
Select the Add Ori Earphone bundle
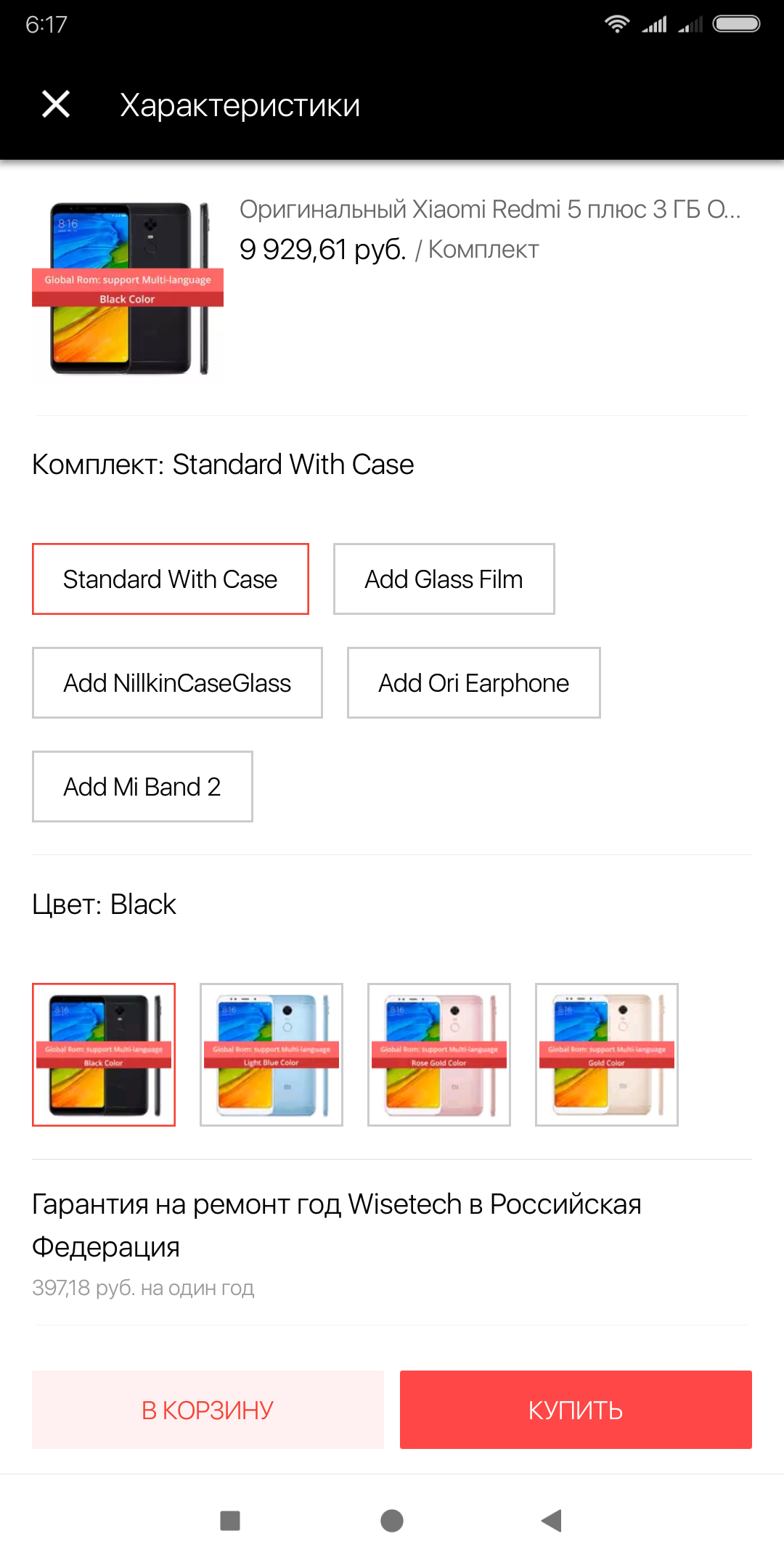(474, 682)
